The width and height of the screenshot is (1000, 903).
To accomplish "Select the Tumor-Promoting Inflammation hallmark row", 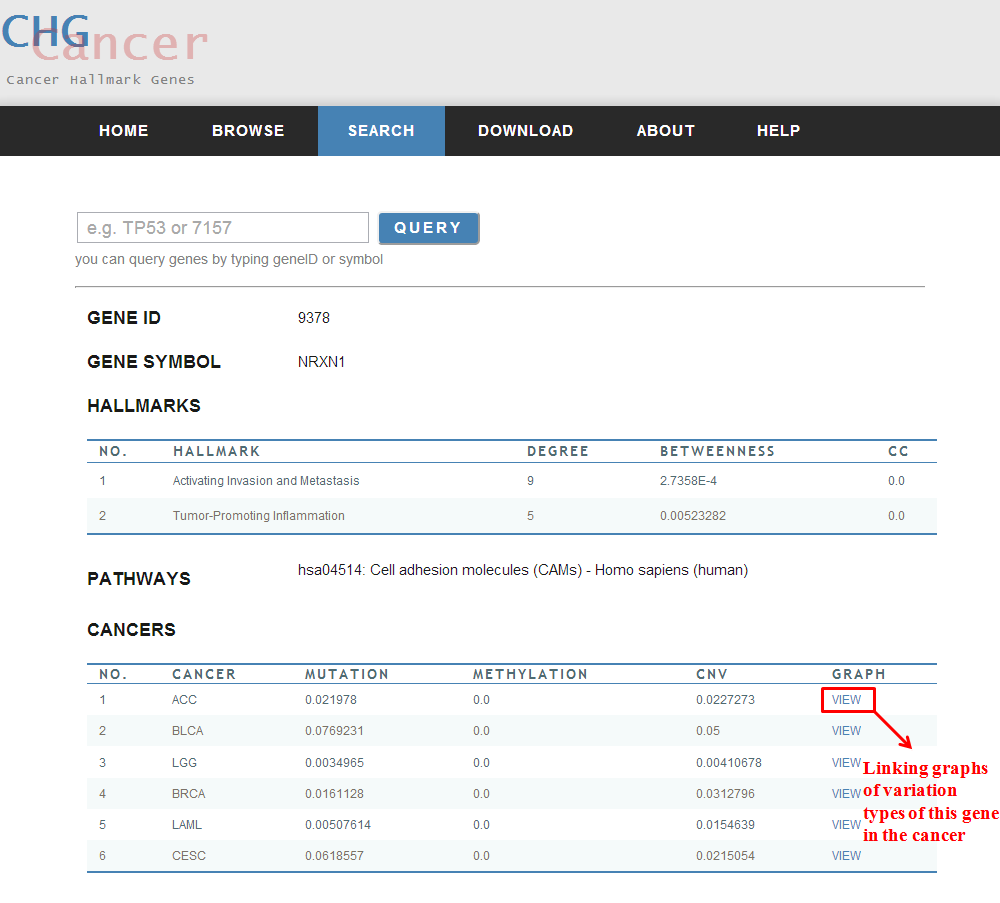I will (x=258, y=516).
